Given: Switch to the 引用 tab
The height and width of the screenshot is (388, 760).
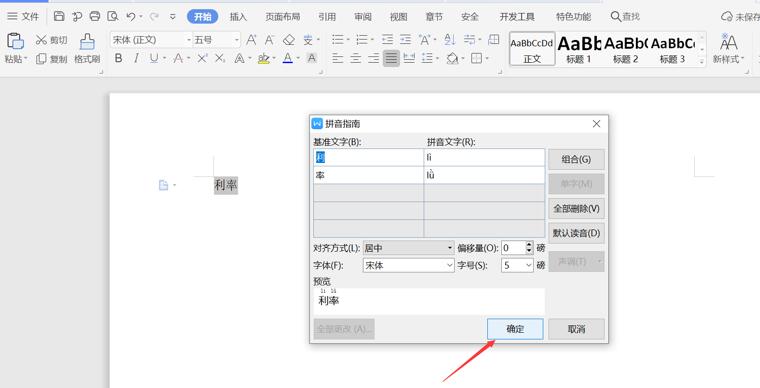Looking at the screenshot, I should [x=327, y=16].
